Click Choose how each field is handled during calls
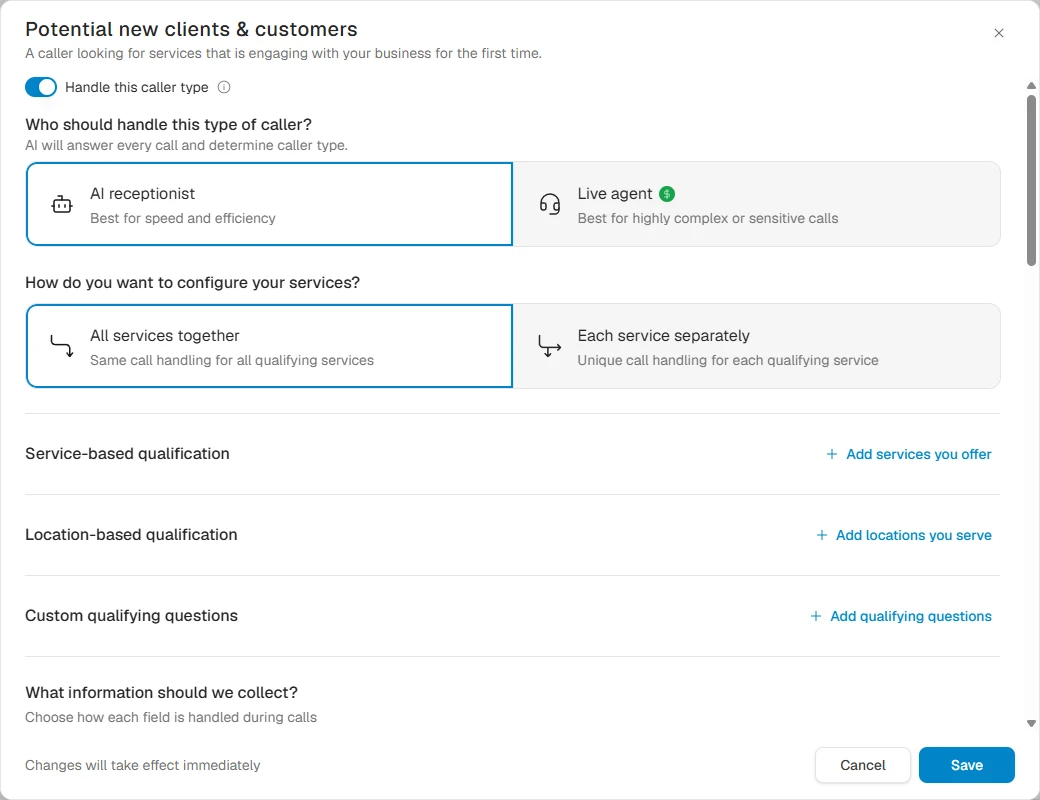The image size is (1040, 800). [171, 717]
